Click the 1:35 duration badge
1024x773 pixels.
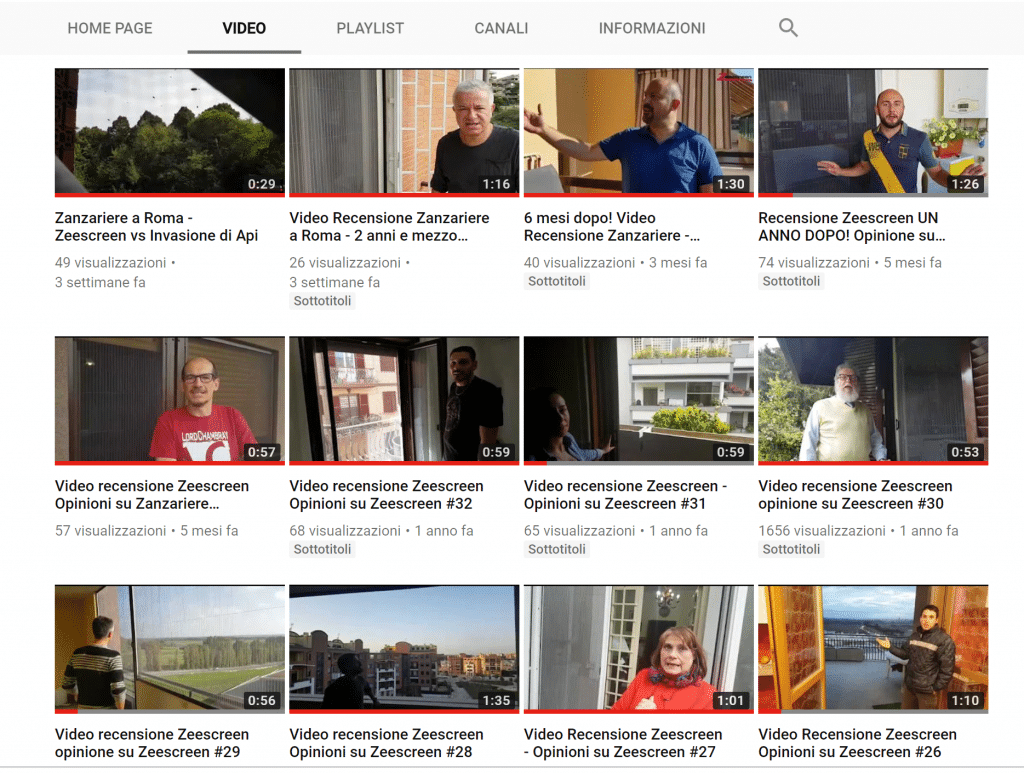(496, 701)
